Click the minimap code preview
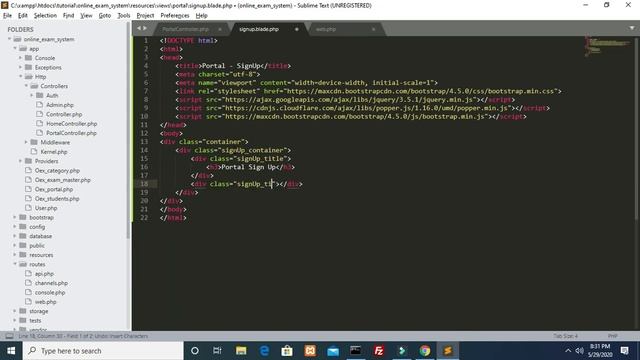 [x=608, y=46]
